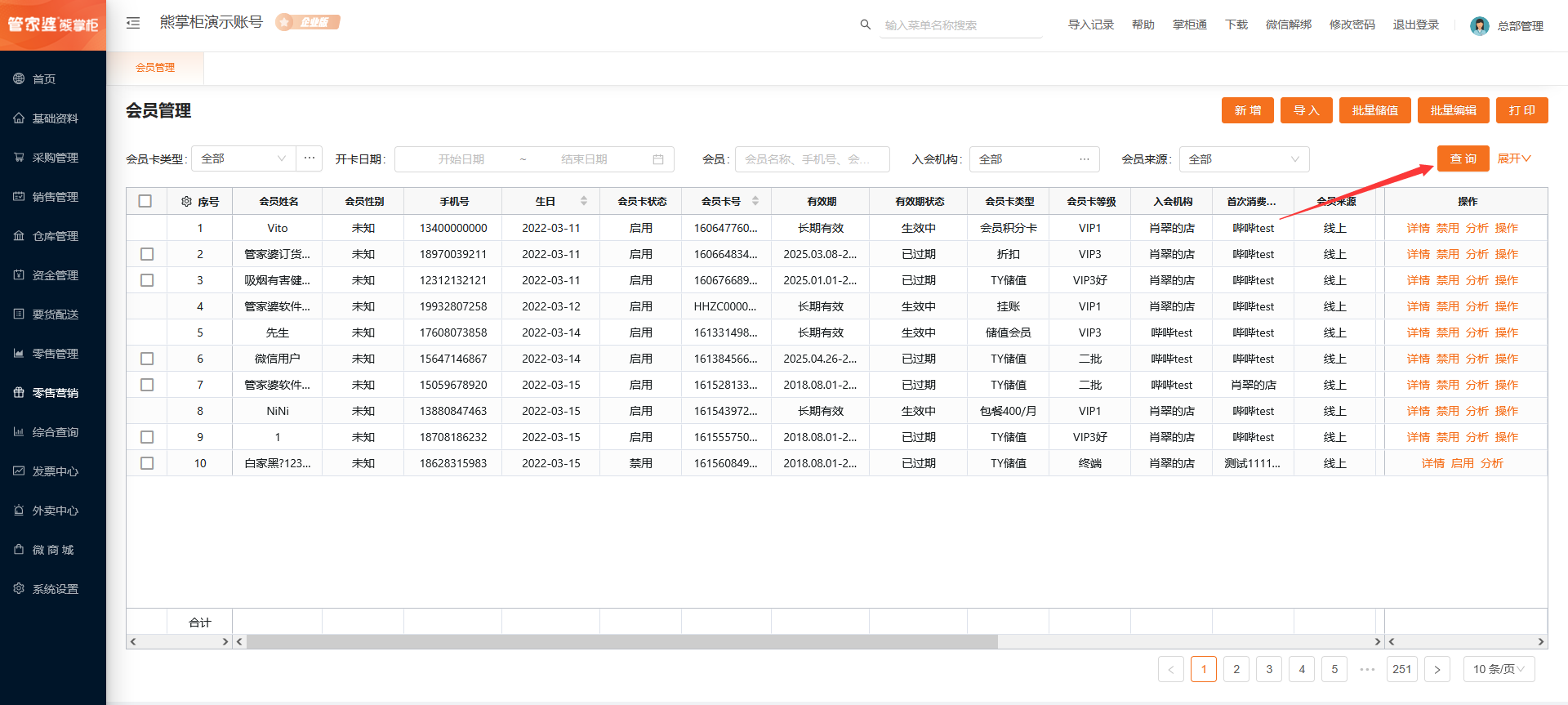Open the 采购管理 shopping cart icon
This screenshot has width=1568, height=705.
[19, 157]
